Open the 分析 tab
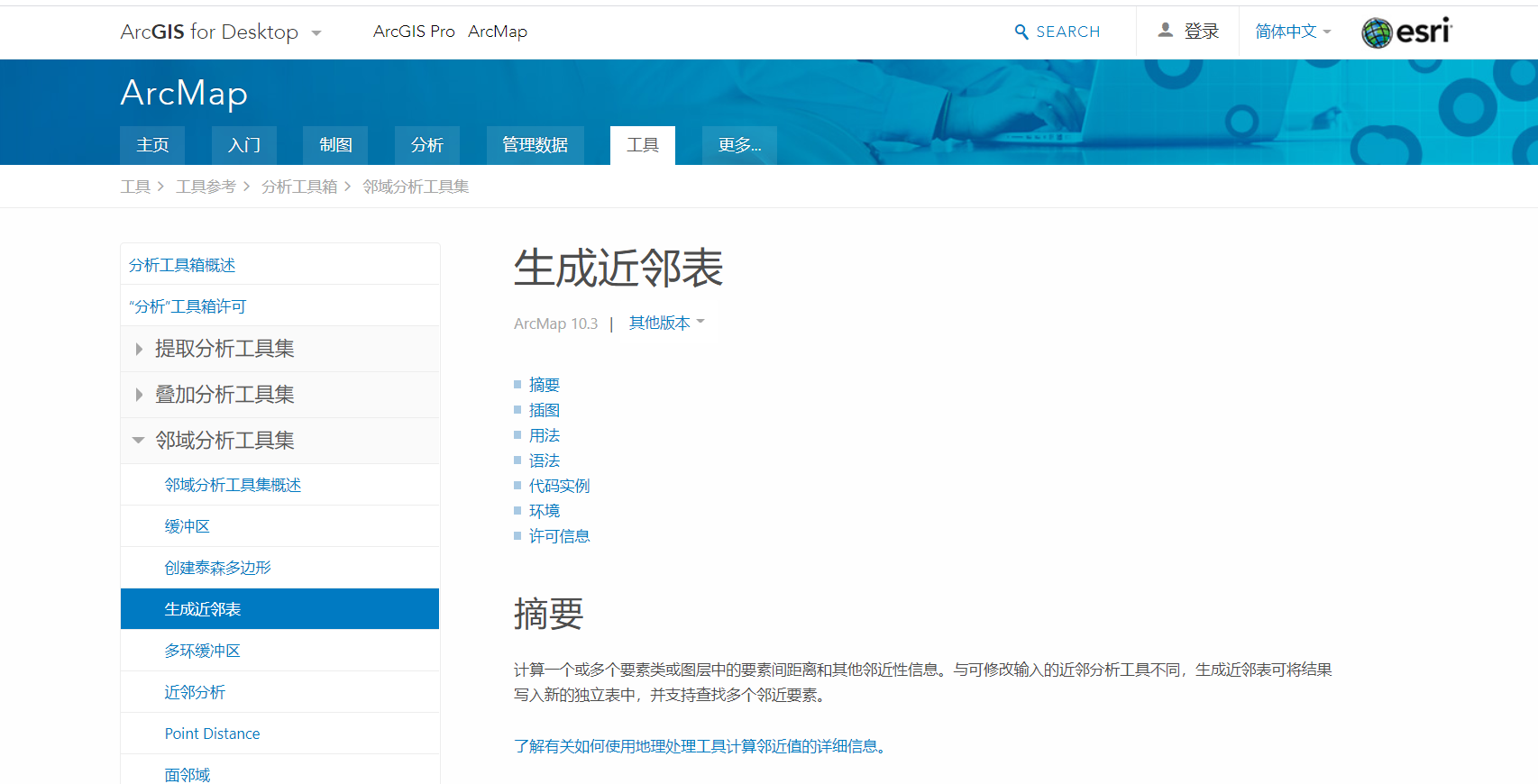 coord(427,145)
